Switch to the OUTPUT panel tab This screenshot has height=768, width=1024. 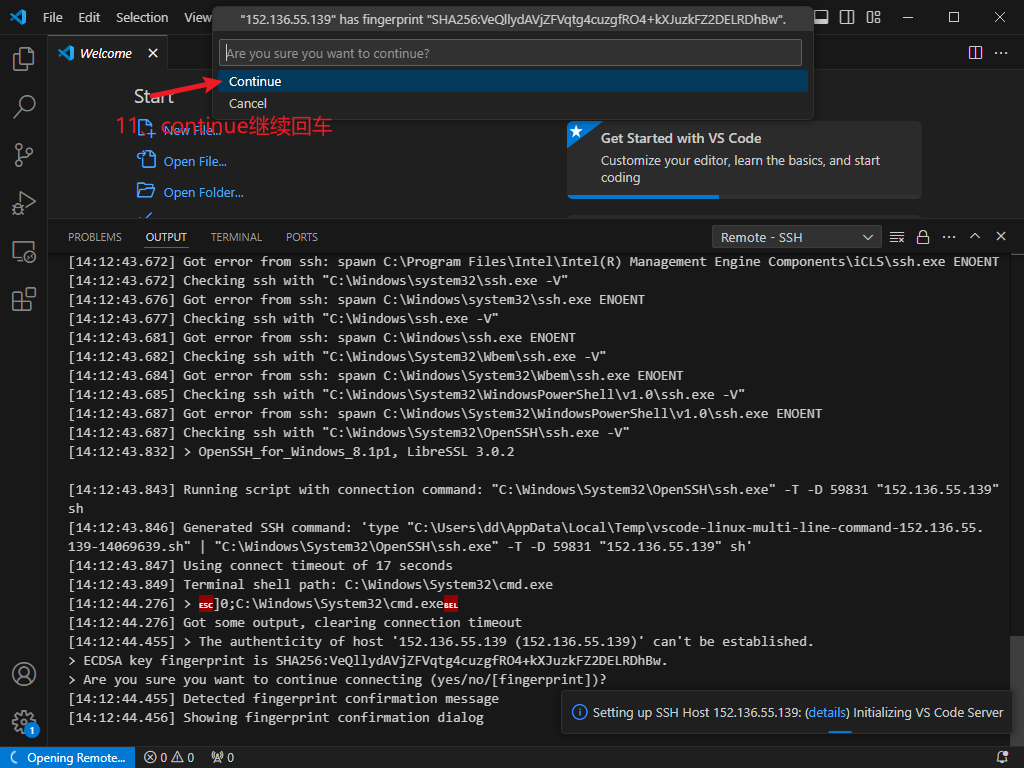click(166, 237)
